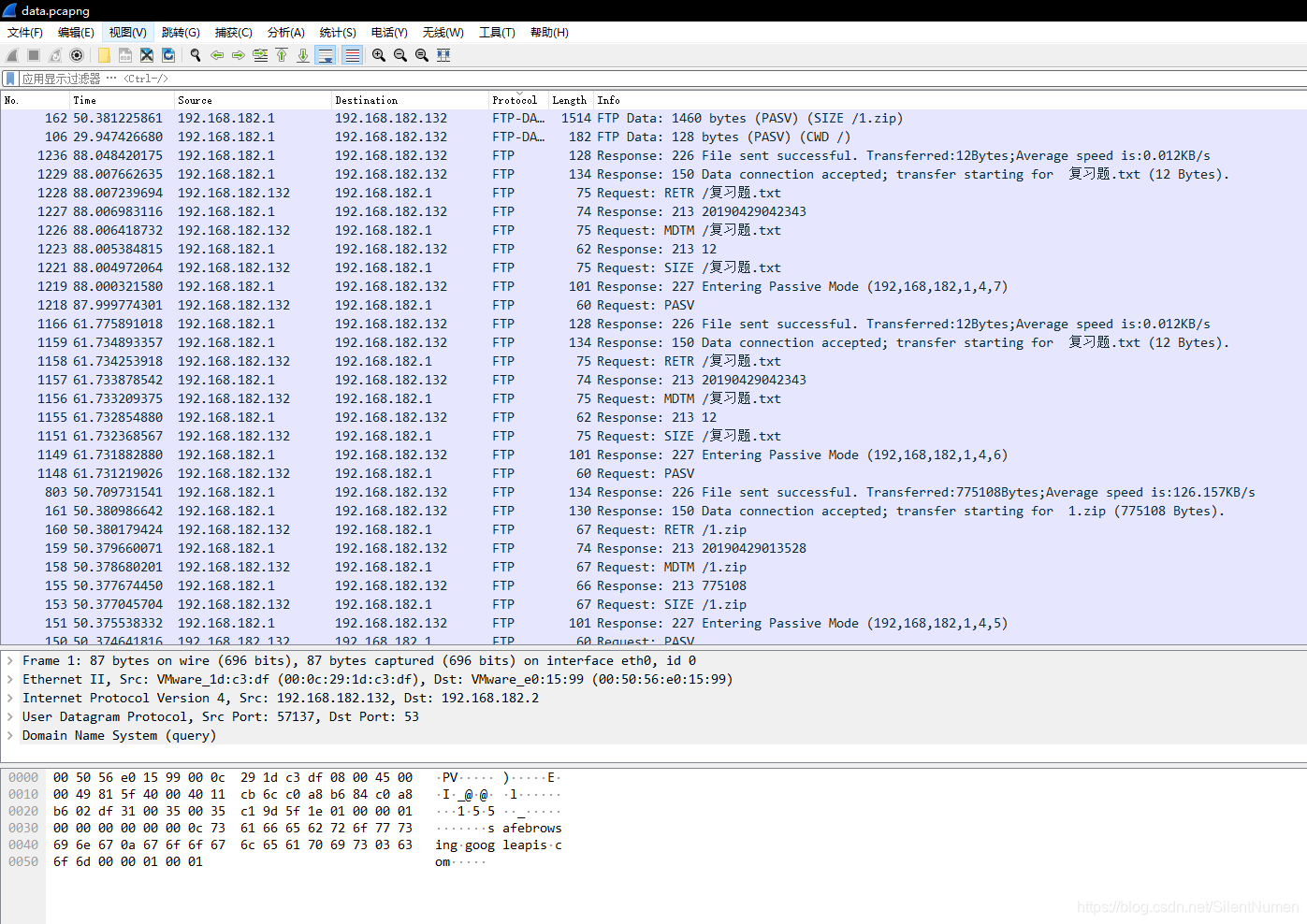The height and width of the screenshot is (924, 1307).
Task: Zoom out on packet text
Action: pyautogui.click(x=400, y=55)
